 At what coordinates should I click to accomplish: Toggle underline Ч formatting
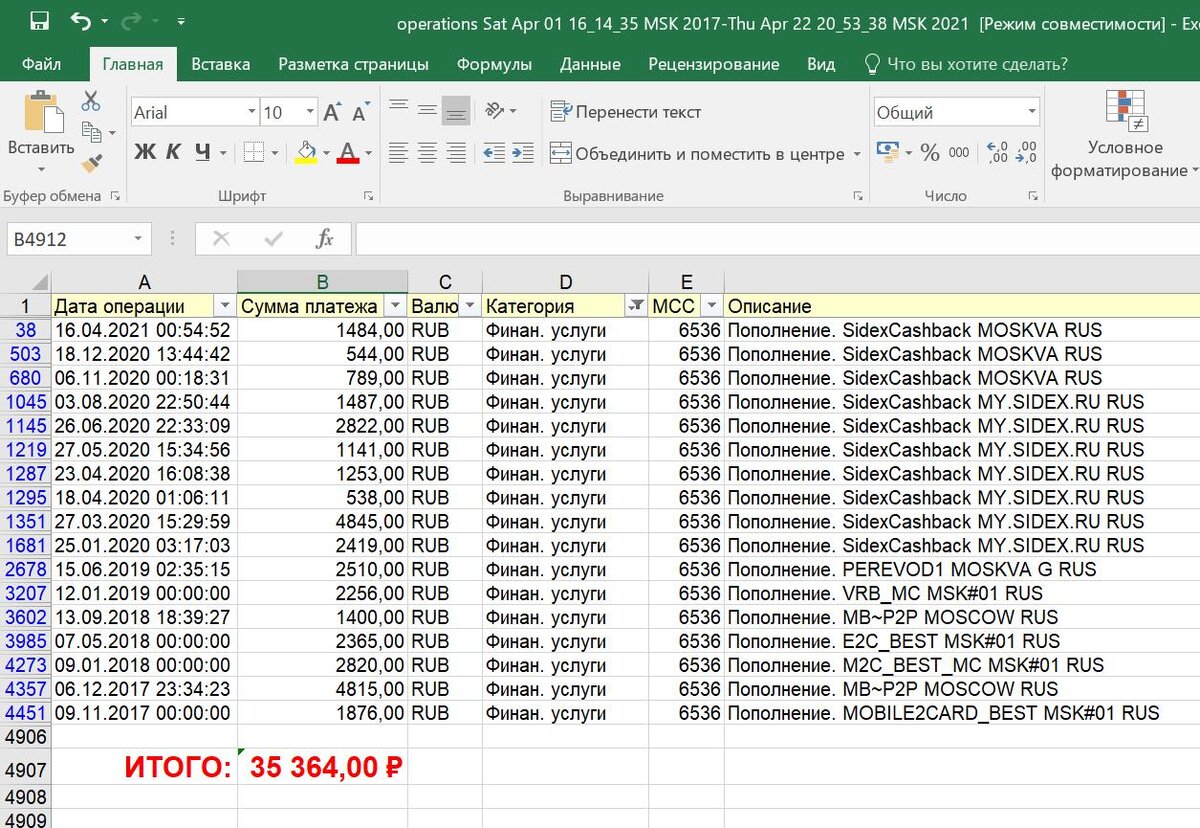(203, 153)
